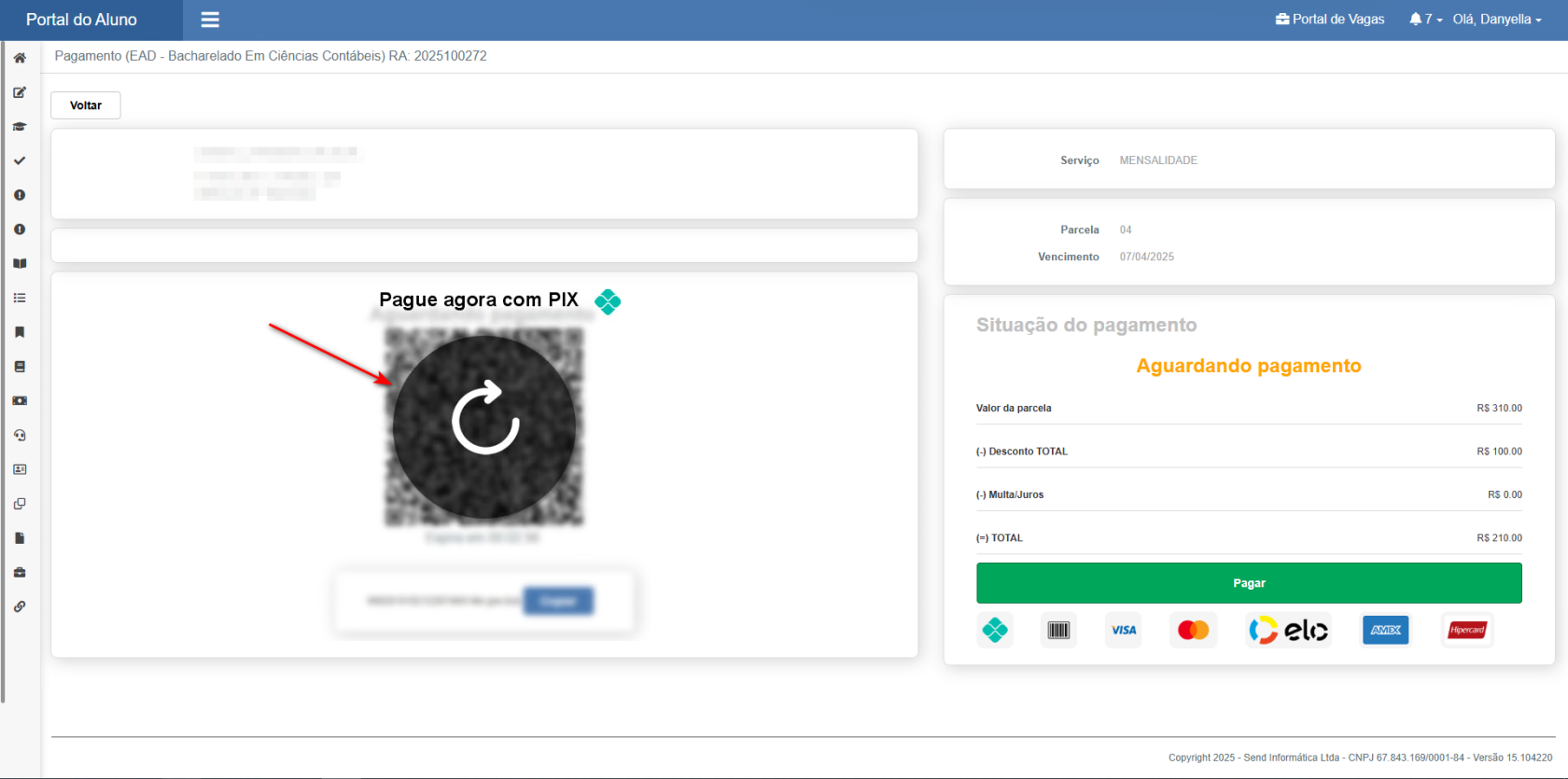
Task: Click the checkmark icon in the sidebar
Action: (x=20, y=160)
